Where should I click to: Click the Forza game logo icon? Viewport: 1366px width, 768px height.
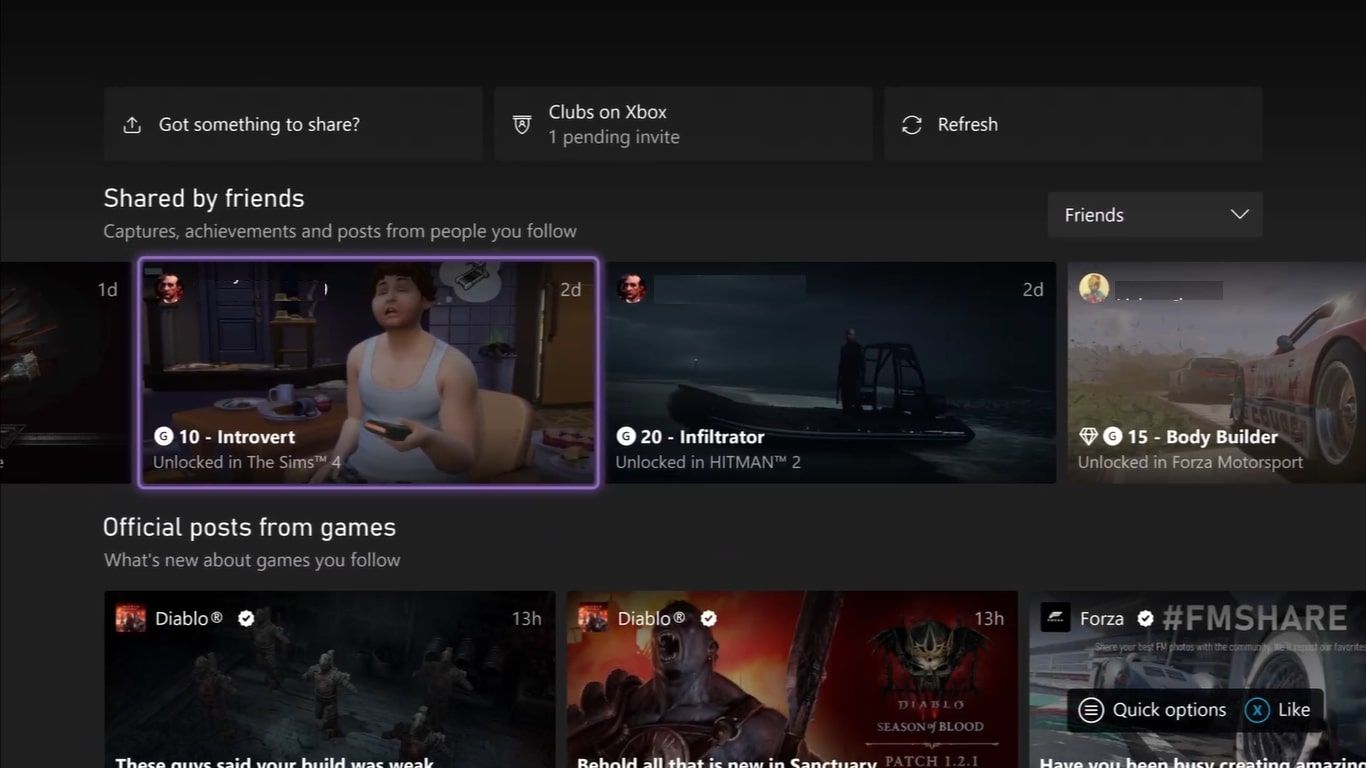1056,618
